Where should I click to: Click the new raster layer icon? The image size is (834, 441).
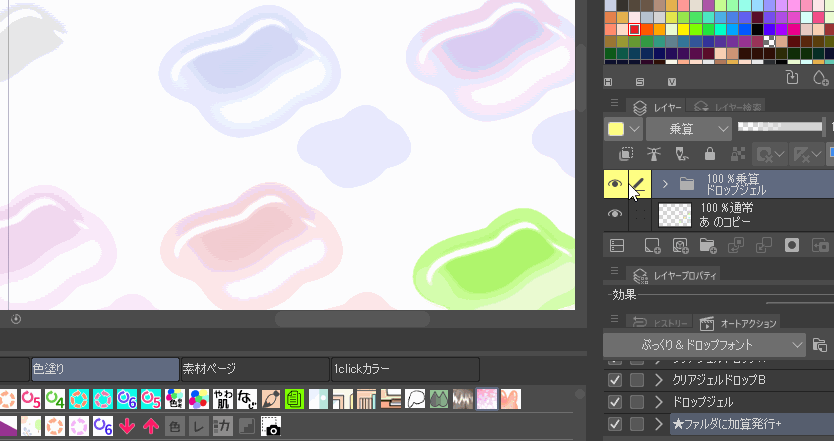(652, 245)
